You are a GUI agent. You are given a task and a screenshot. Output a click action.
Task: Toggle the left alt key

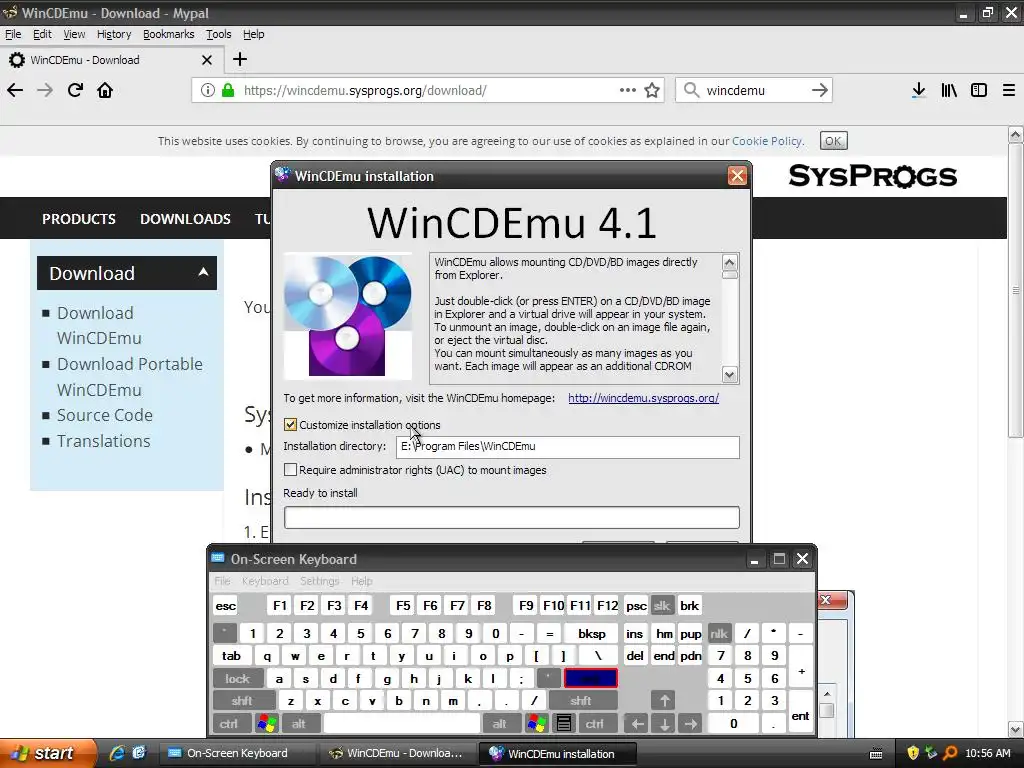(x=298, y=724)
